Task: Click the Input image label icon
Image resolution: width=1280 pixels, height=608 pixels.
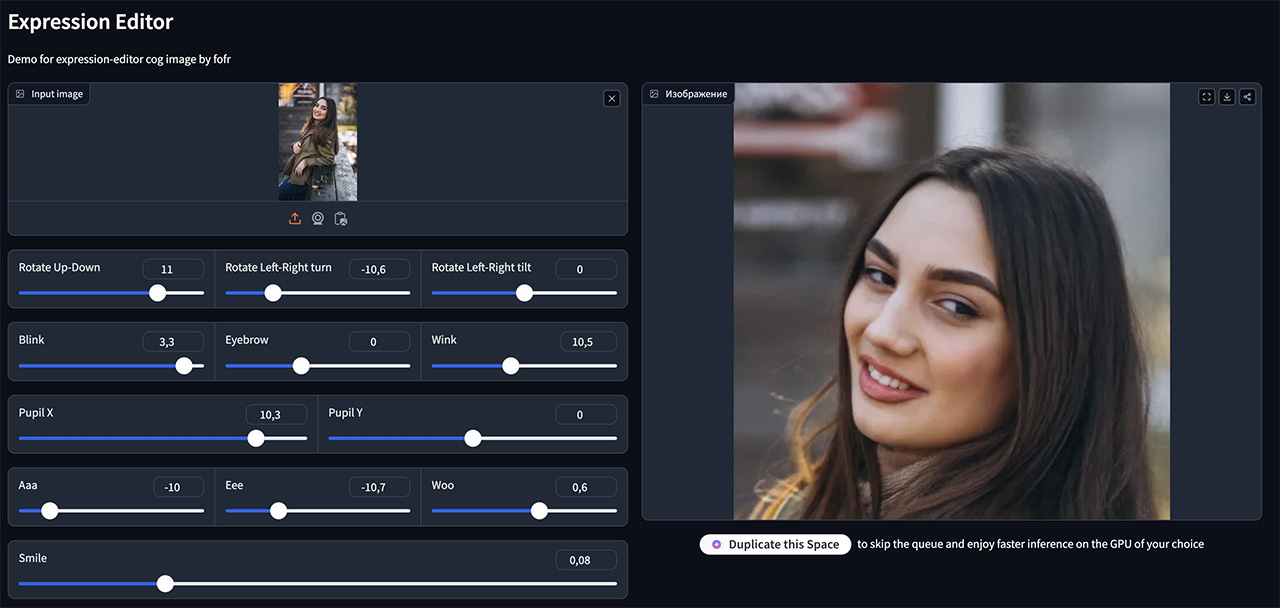Action: [20, 94]
